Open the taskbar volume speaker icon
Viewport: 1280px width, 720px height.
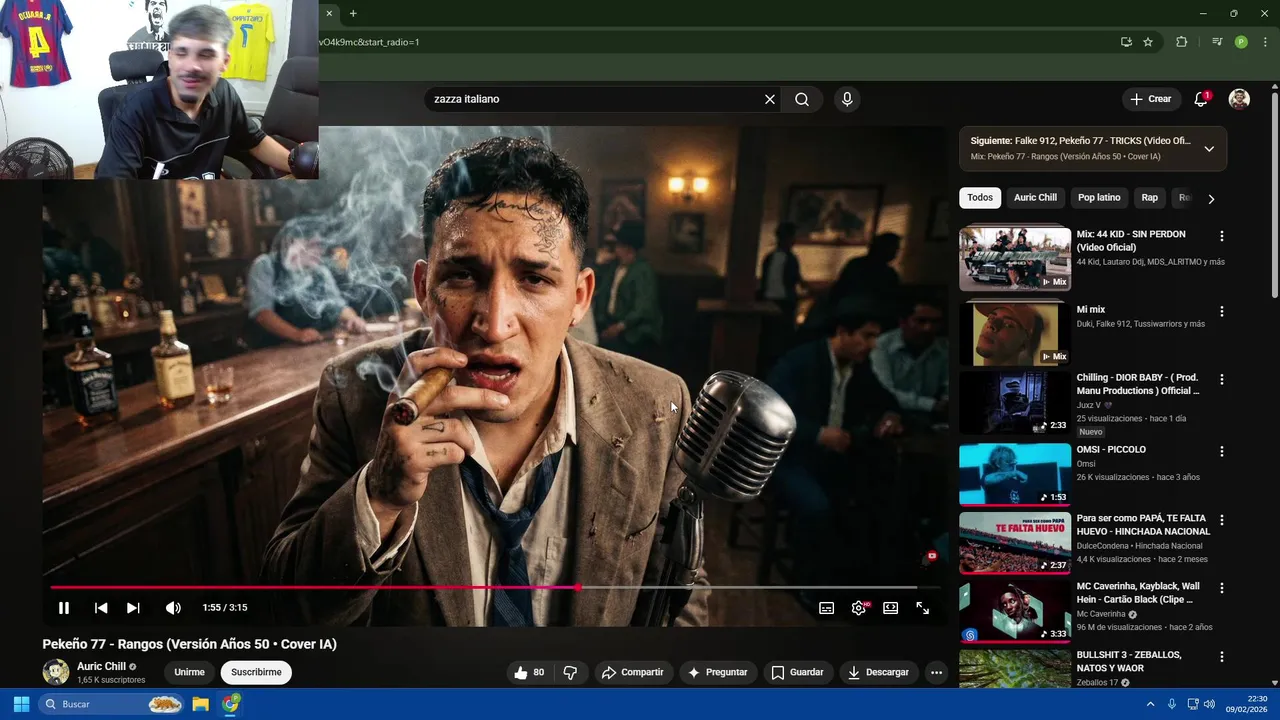point(1209,704)
